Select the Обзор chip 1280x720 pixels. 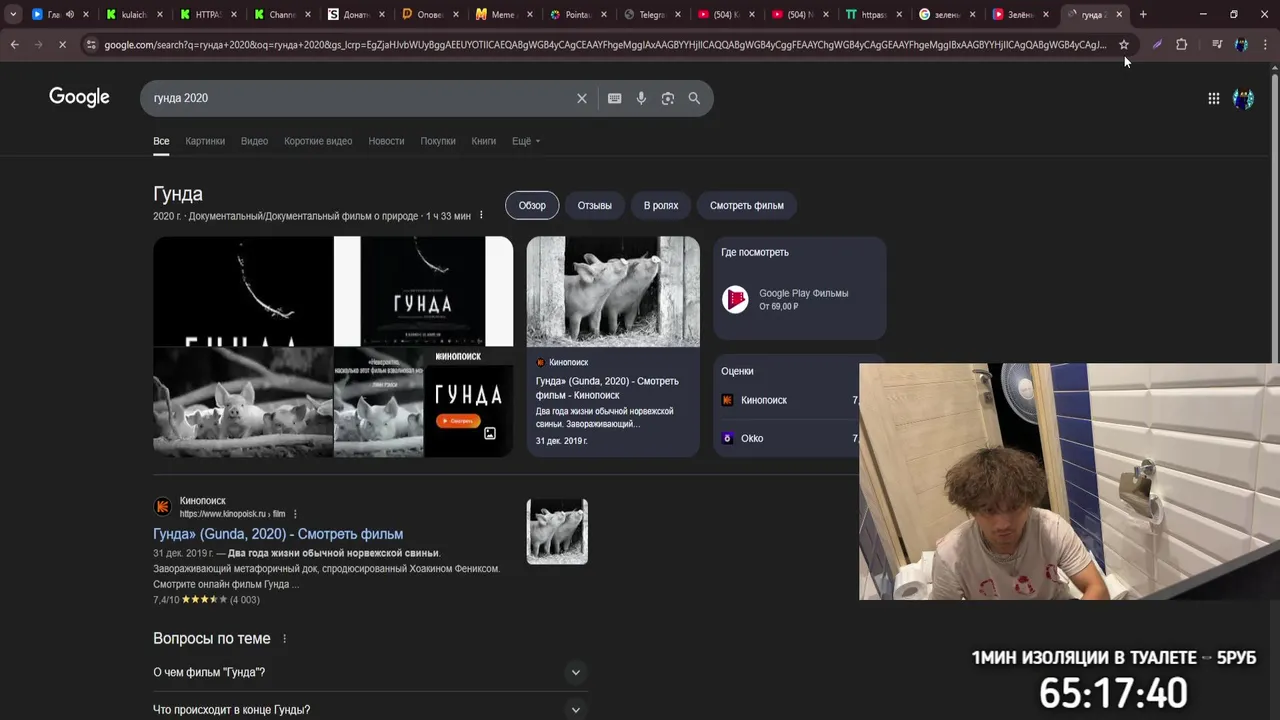coord(532,205)
